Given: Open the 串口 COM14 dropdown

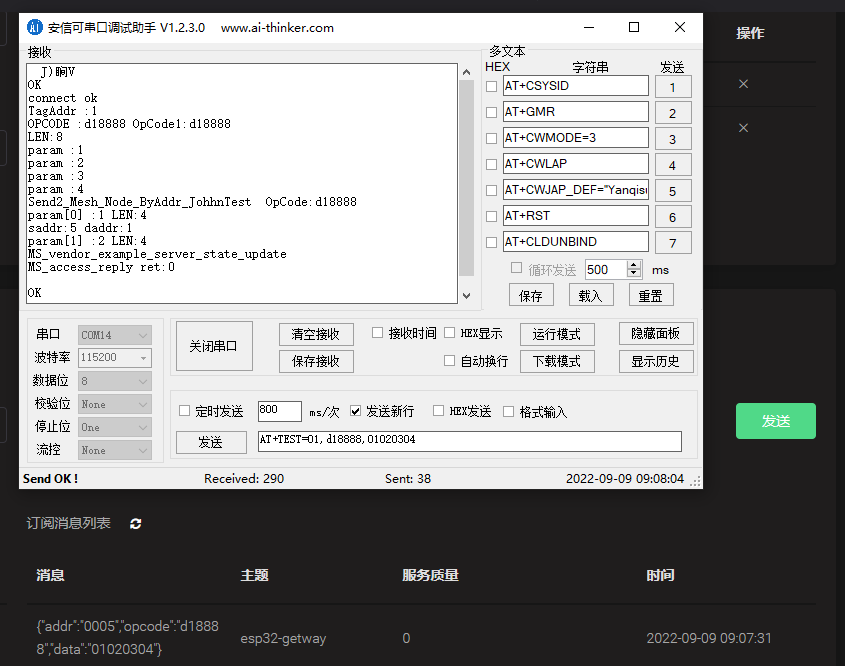Looking at the screenshot, I should coord(115,335).
